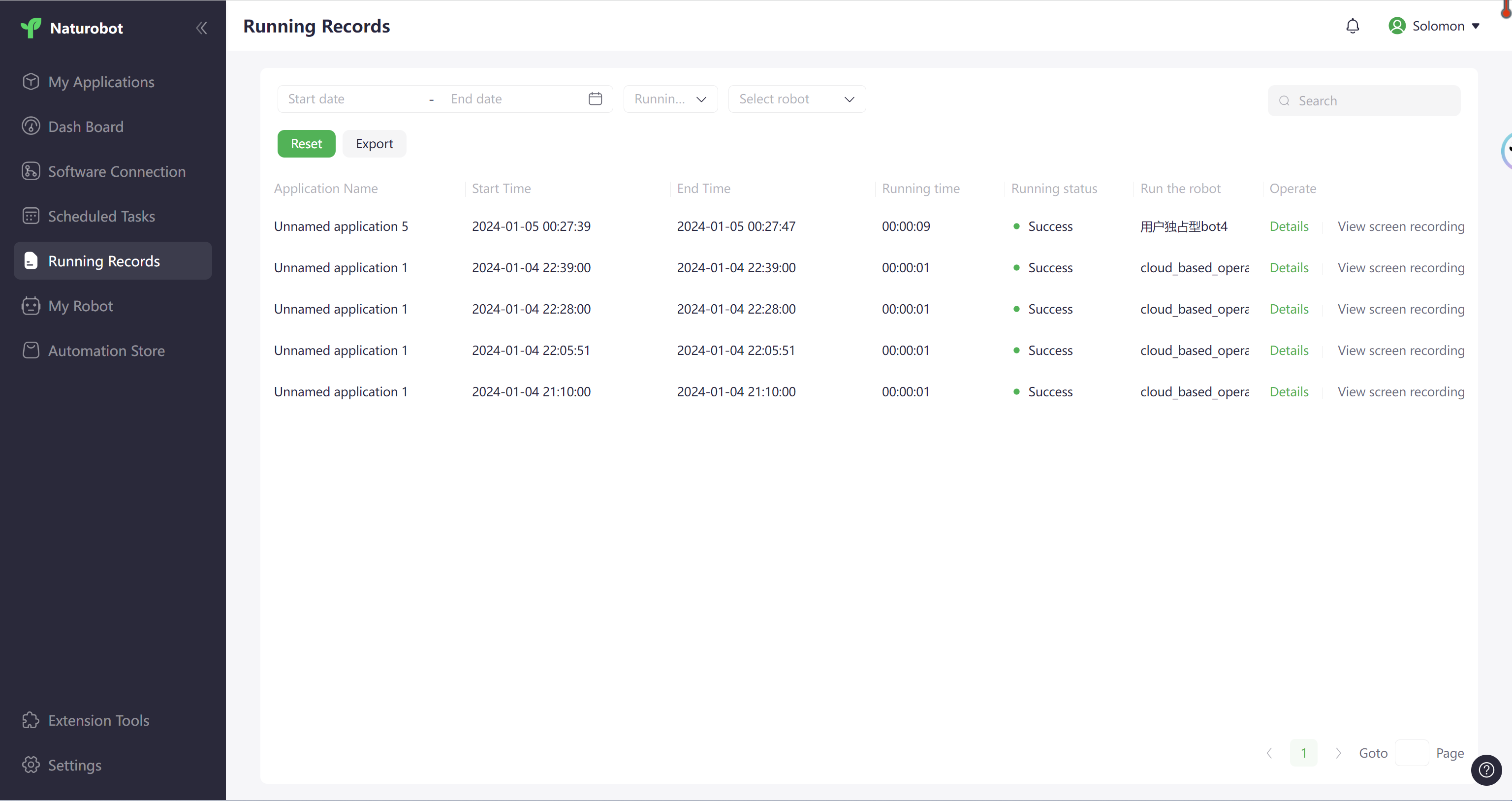1512x801 pixels.
Task: Open Software Connection page
Action: (x=113, y=171)
